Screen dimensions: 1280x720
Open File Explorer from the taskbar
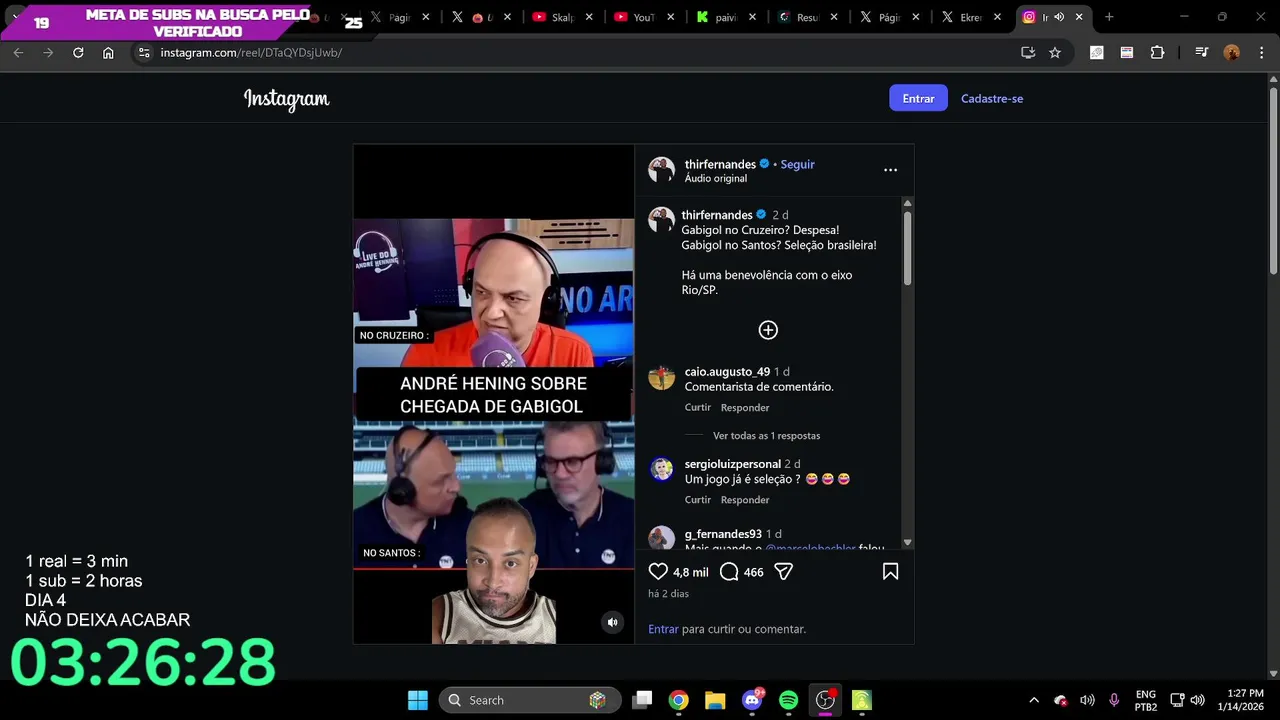715,700
